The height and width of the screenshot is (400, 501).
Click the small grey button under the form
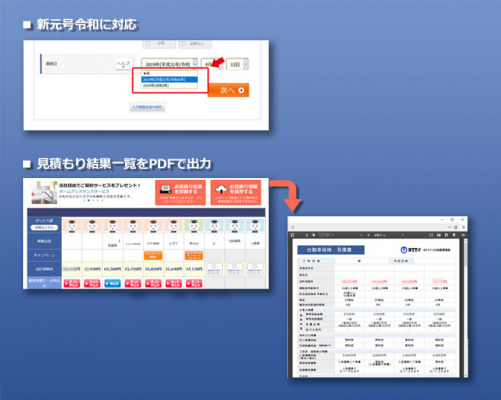click(x=147, y=107)
